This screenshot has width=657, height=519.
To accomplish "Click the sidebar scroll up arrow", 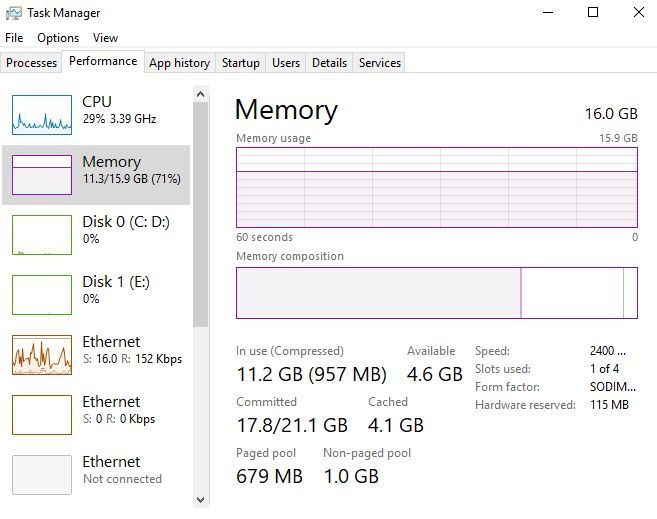I will 200,95.
